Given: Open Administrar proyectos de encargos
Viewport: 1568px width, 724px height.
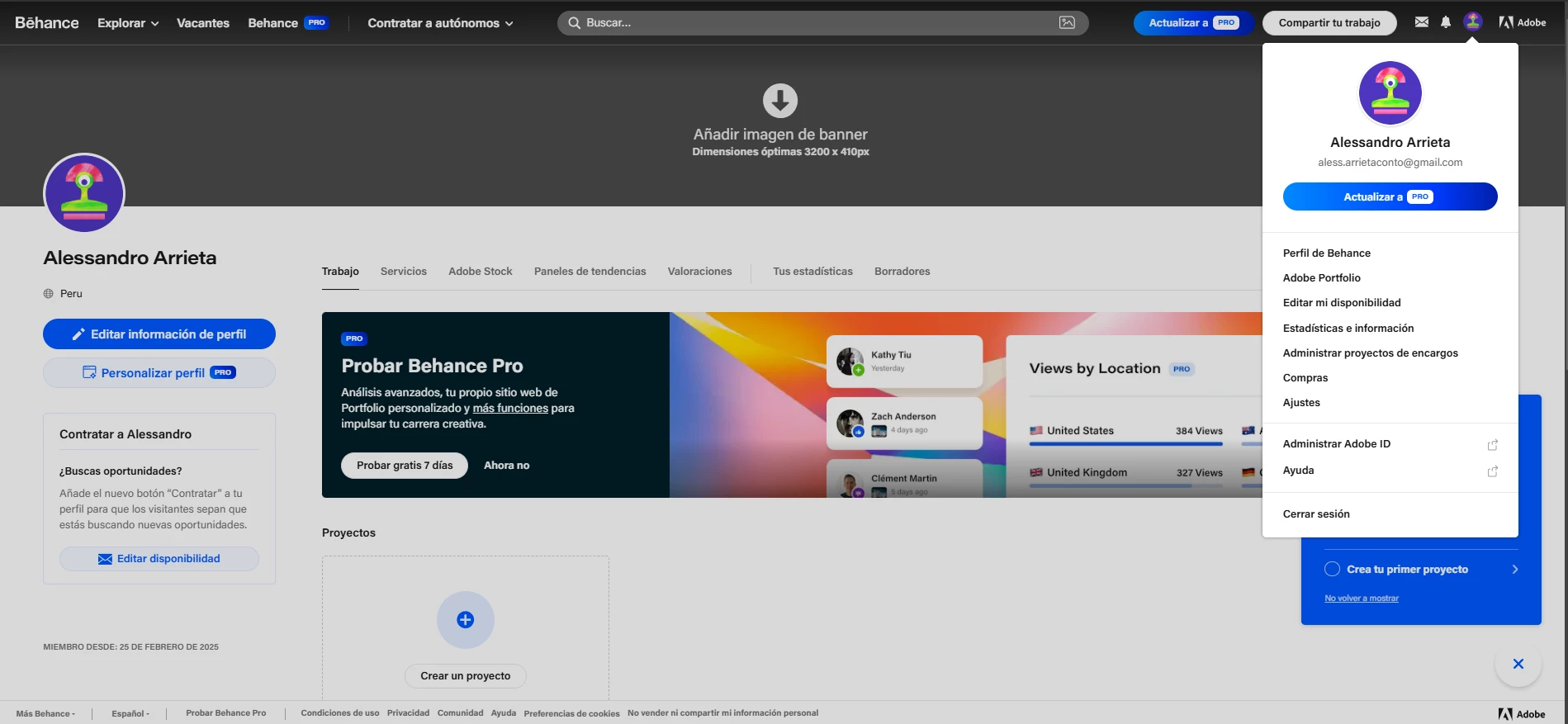Looking at the screenshot, I should pos(1370,353).
